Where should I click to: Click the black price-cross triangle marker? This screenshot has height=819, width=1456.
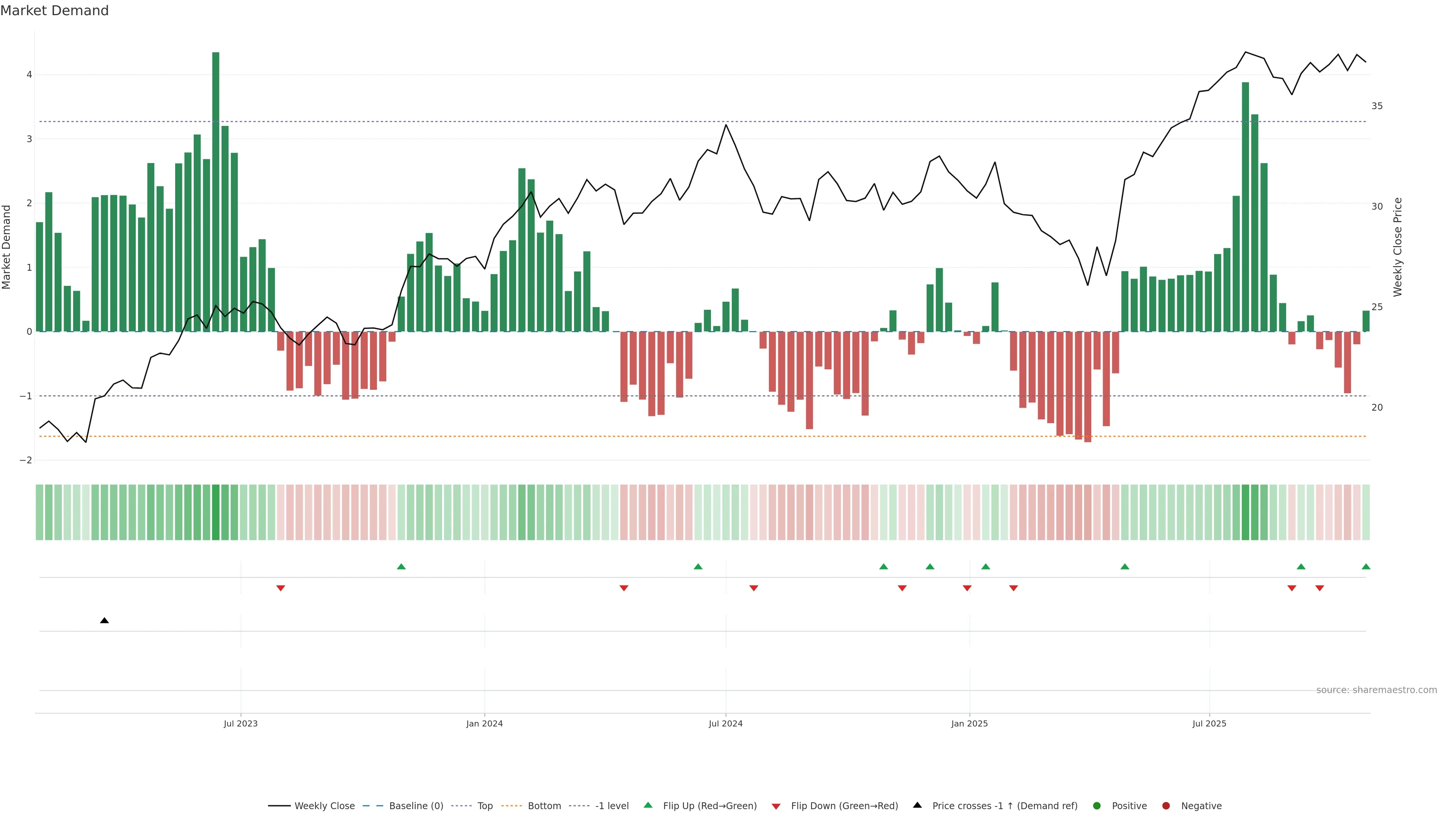click(105, 621)
